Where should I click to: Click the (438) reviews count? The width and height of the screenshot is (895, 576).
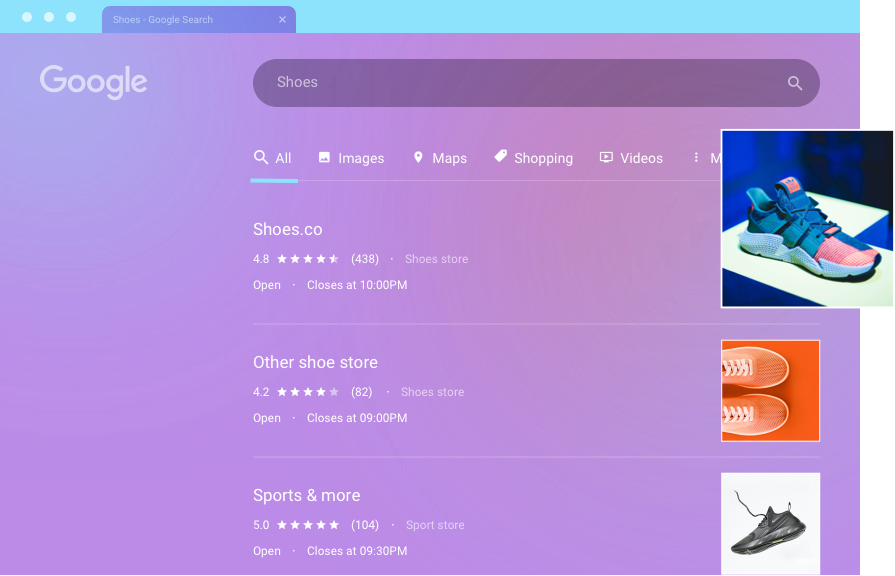click(x=365, y=259)
